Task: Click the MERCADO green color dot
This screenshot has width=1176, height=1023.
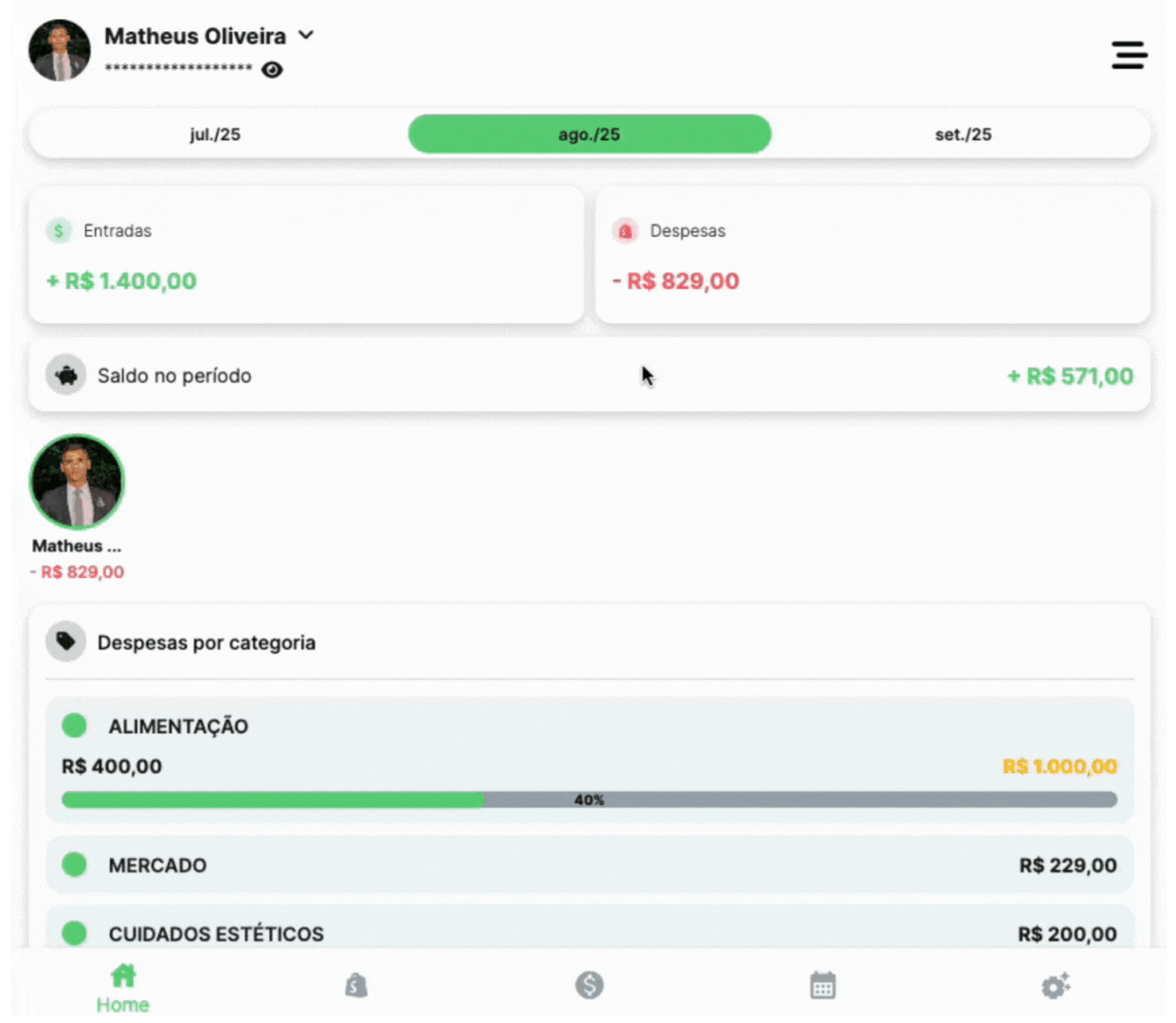Action: tap(74, 865)
